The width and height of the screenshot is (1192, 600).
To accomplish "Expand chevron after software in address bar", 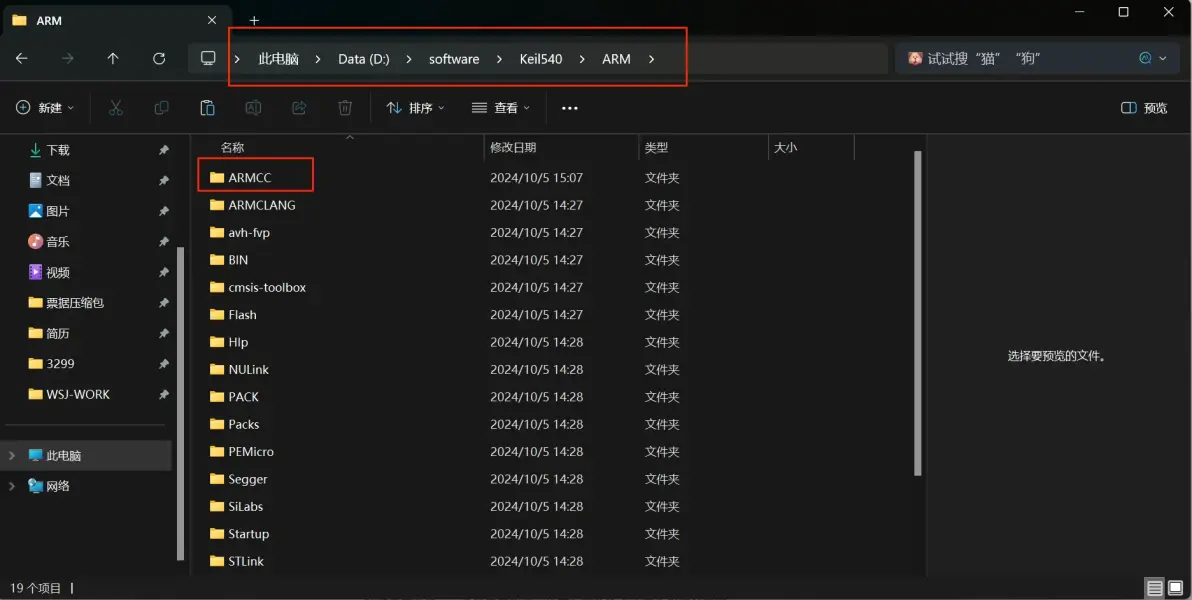I will click(499, 59).
